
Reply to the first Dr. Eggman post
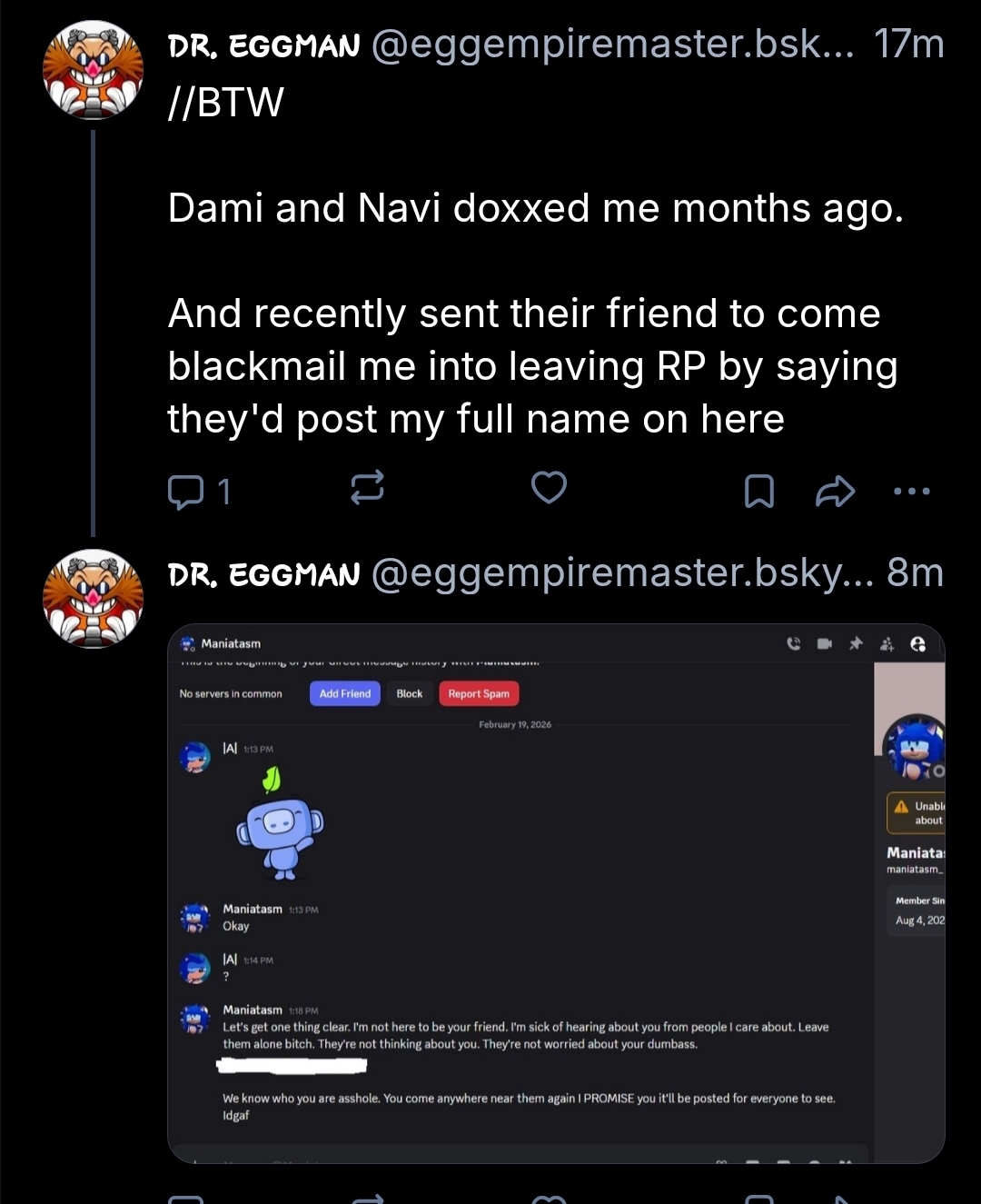[186, 491]
